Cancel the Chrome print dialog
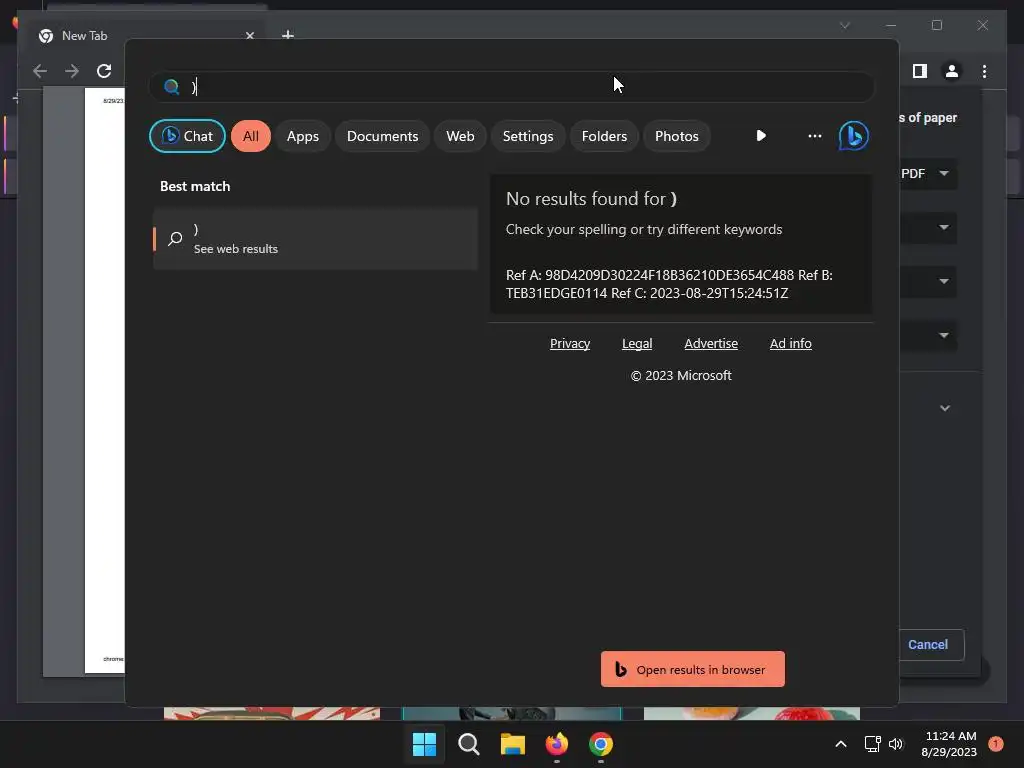Image resolution: width=1024 pixels, height=768 pixels. 929,645
